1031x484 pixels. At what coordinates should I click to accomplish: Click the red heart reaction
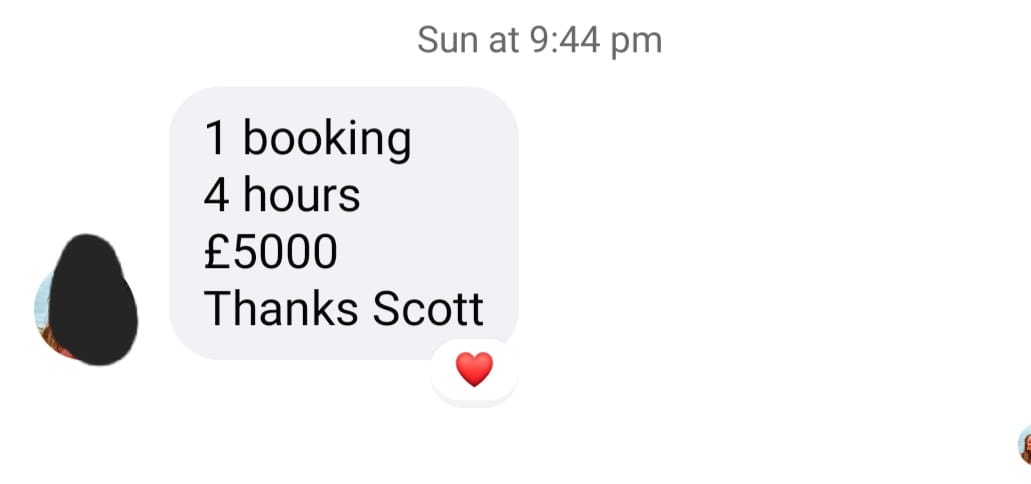(474, 370)
